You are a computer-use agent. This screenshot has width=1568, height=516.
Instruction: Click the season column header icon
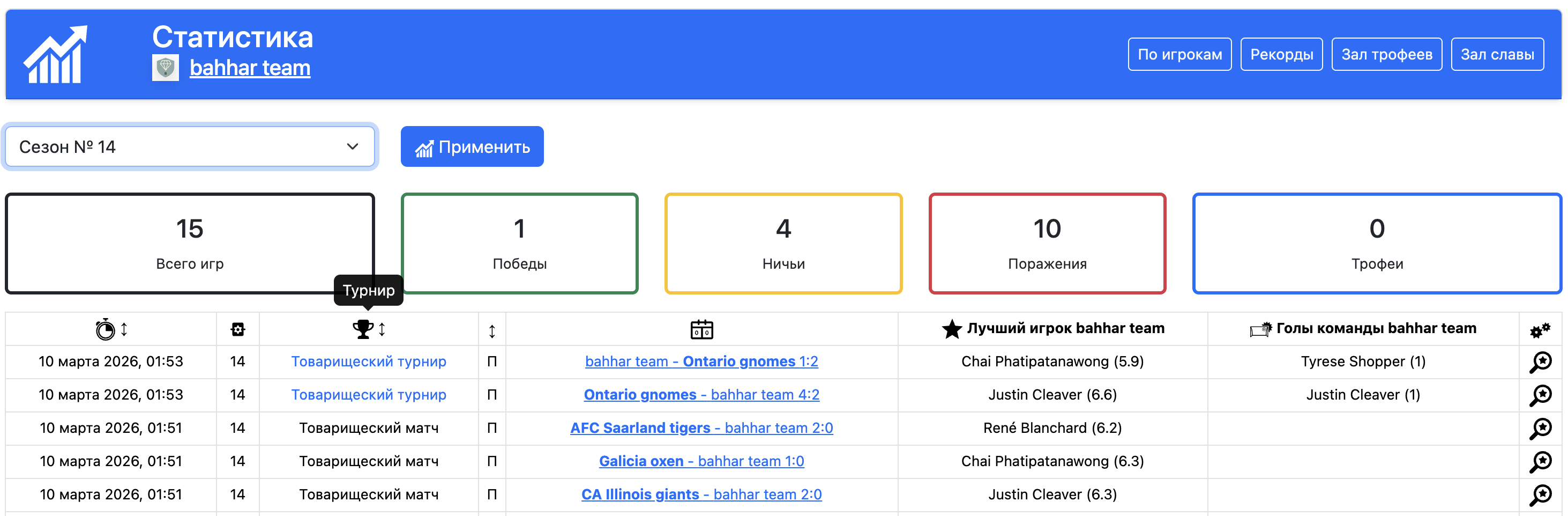237,329
